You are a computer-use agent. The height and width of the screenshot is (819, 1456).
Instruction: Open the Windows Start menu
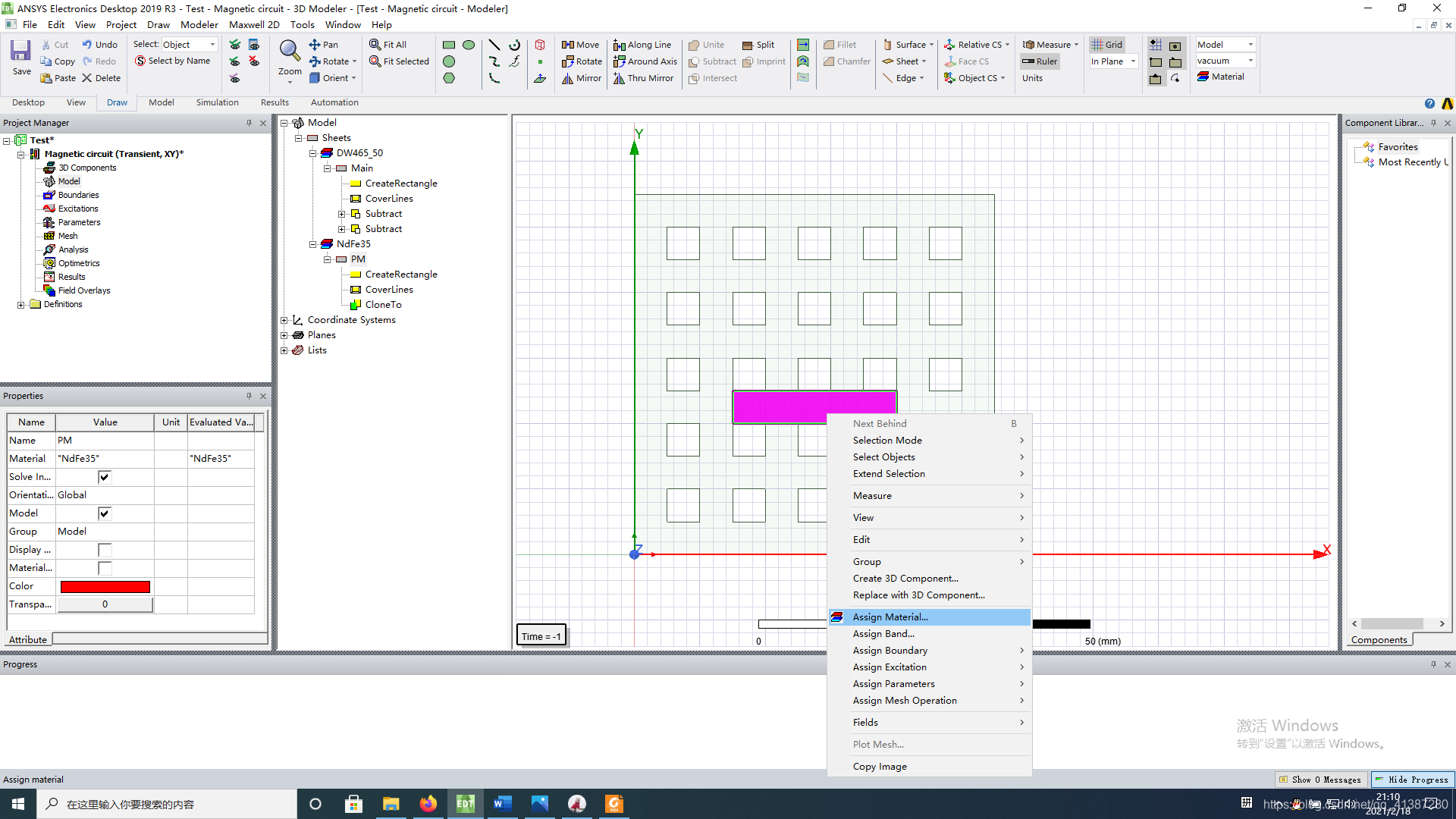pos(18,804)
